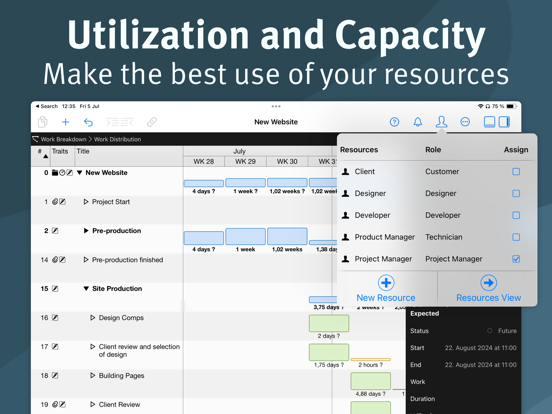Open the Resources View button

click(x=489, y=289)
